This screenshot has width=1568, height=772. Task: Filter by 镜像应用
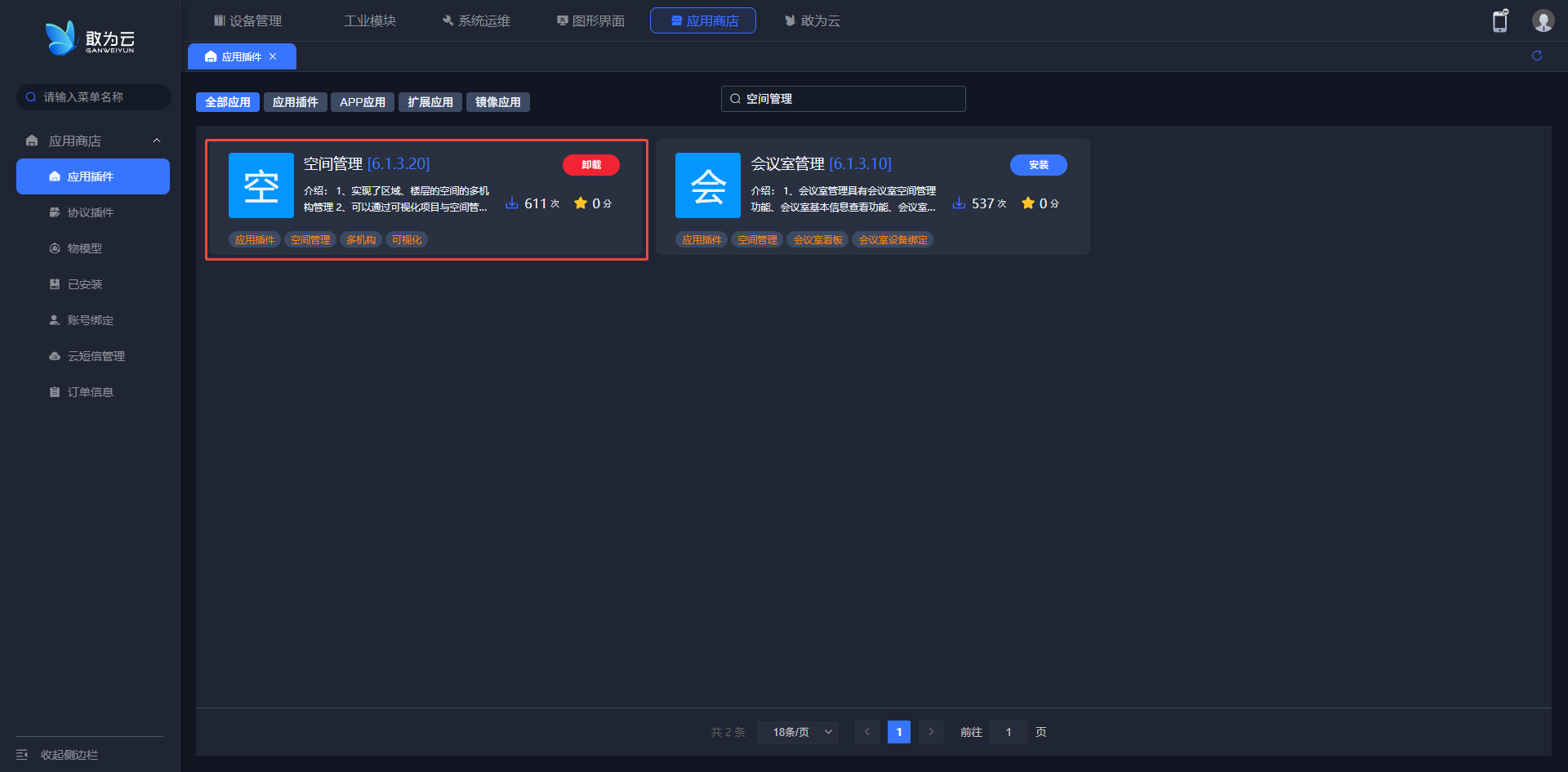click(x=498, y=102)
